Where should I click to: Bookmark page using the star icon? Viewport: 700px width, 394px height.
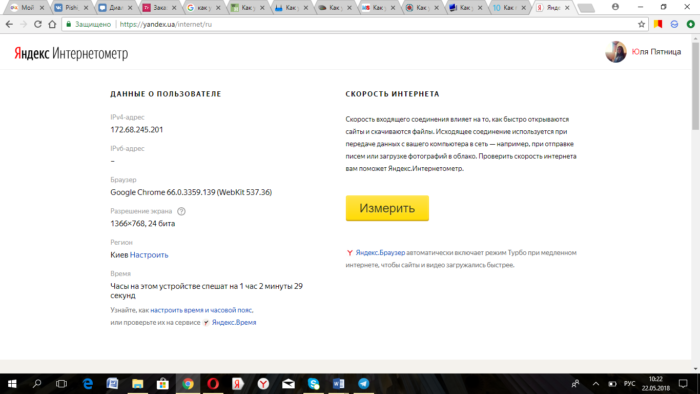642,24
